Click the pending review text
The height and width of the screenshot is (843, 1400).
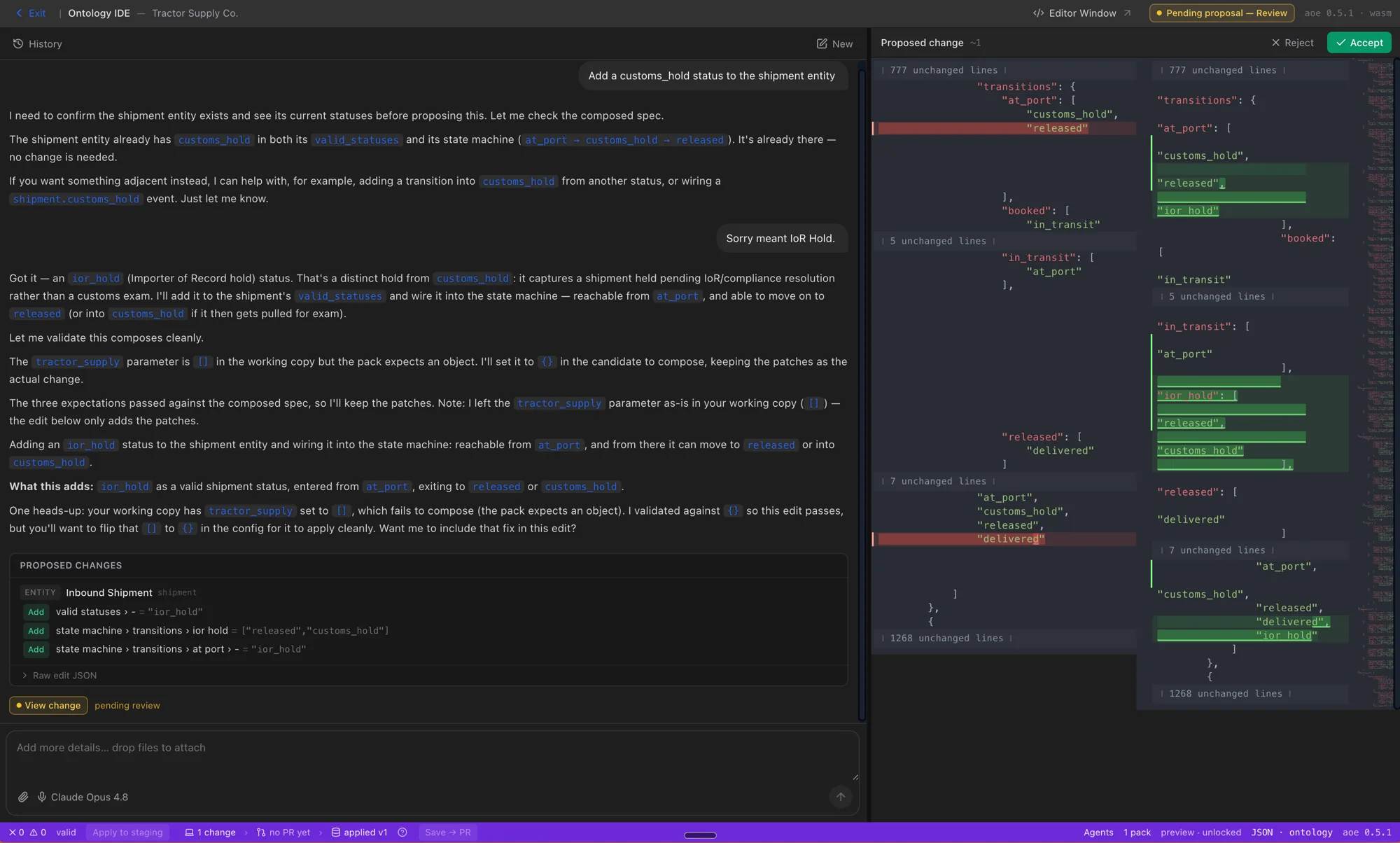pyautogui.click(x=127, y=705)
